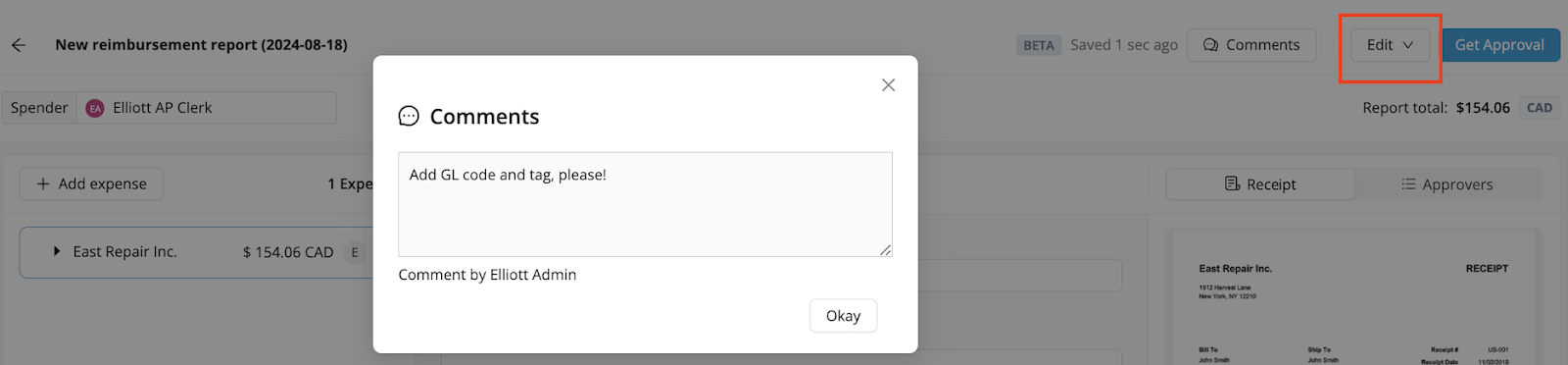Image resolution: width=1568 pixels, height=365 pixels.
Task: Click the textarea resize handle corner
Action: coord(885,250)
